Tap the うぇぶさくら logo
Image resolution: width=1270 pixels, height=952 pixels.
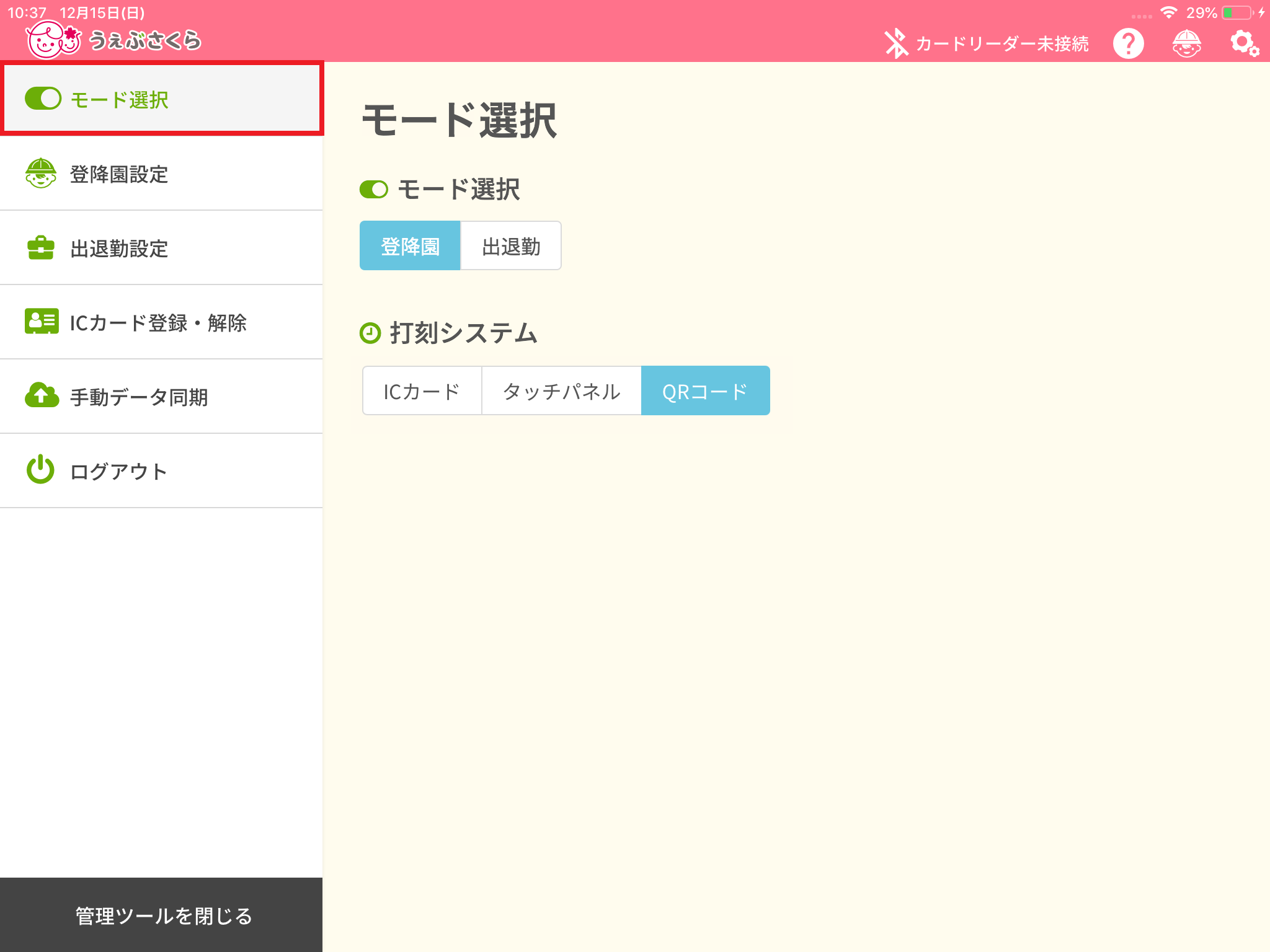click(115, 40)
